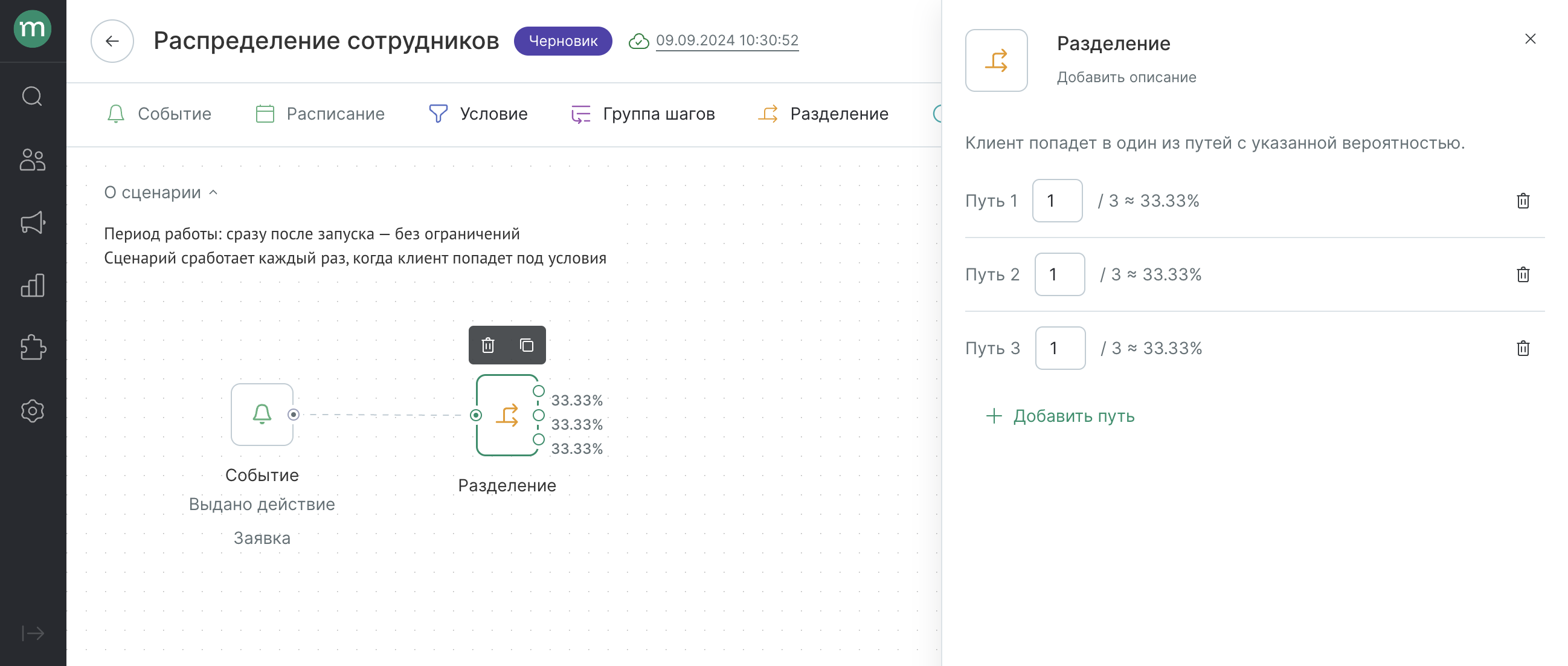Click the Событие node output connector

(294, 415)
